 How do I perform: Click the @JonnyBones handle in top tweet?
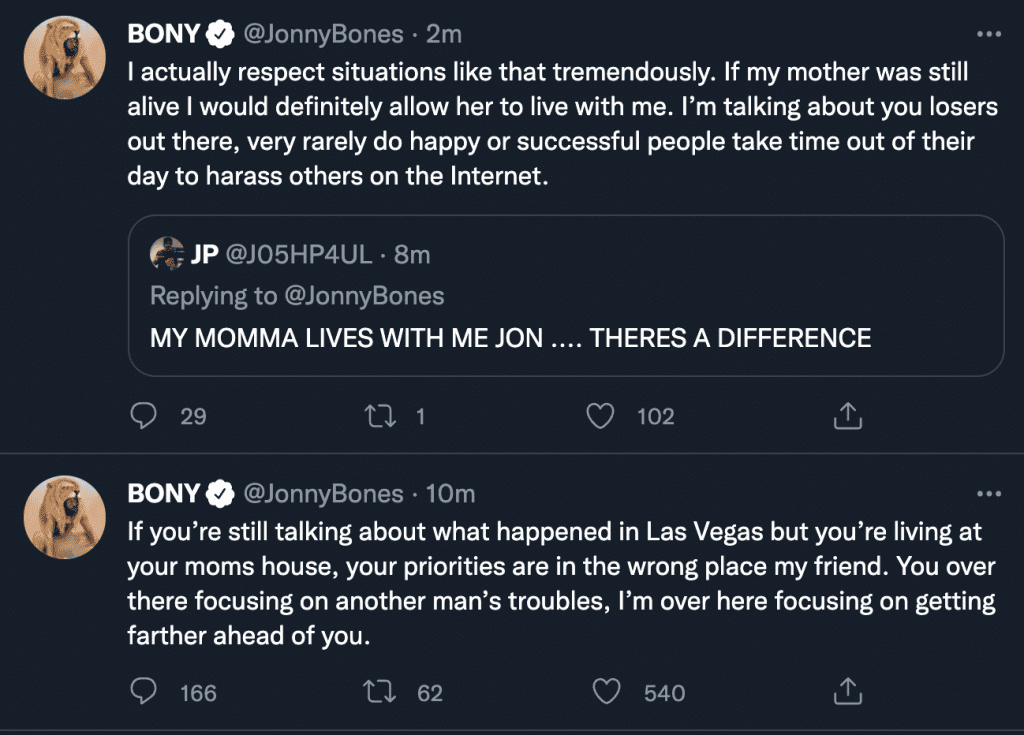322,34
